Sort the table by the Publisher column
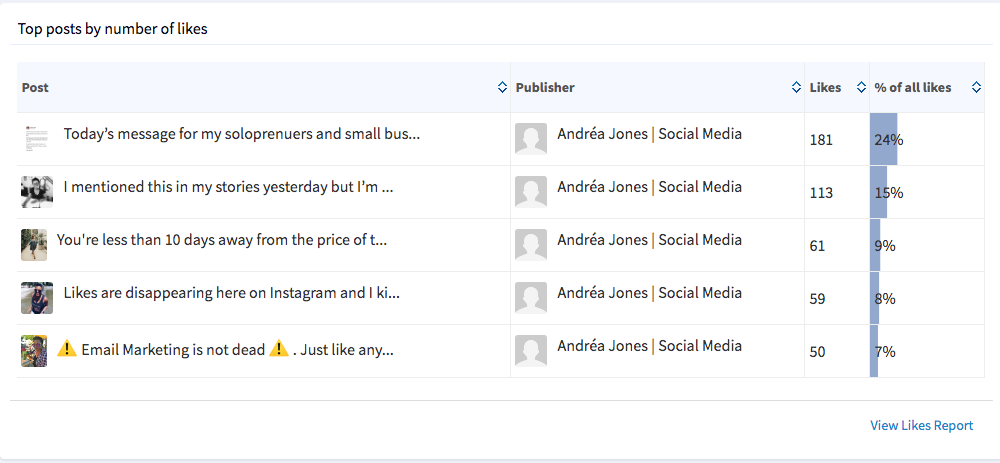This screenshot has height=463, width=1000. click(796, 88)
